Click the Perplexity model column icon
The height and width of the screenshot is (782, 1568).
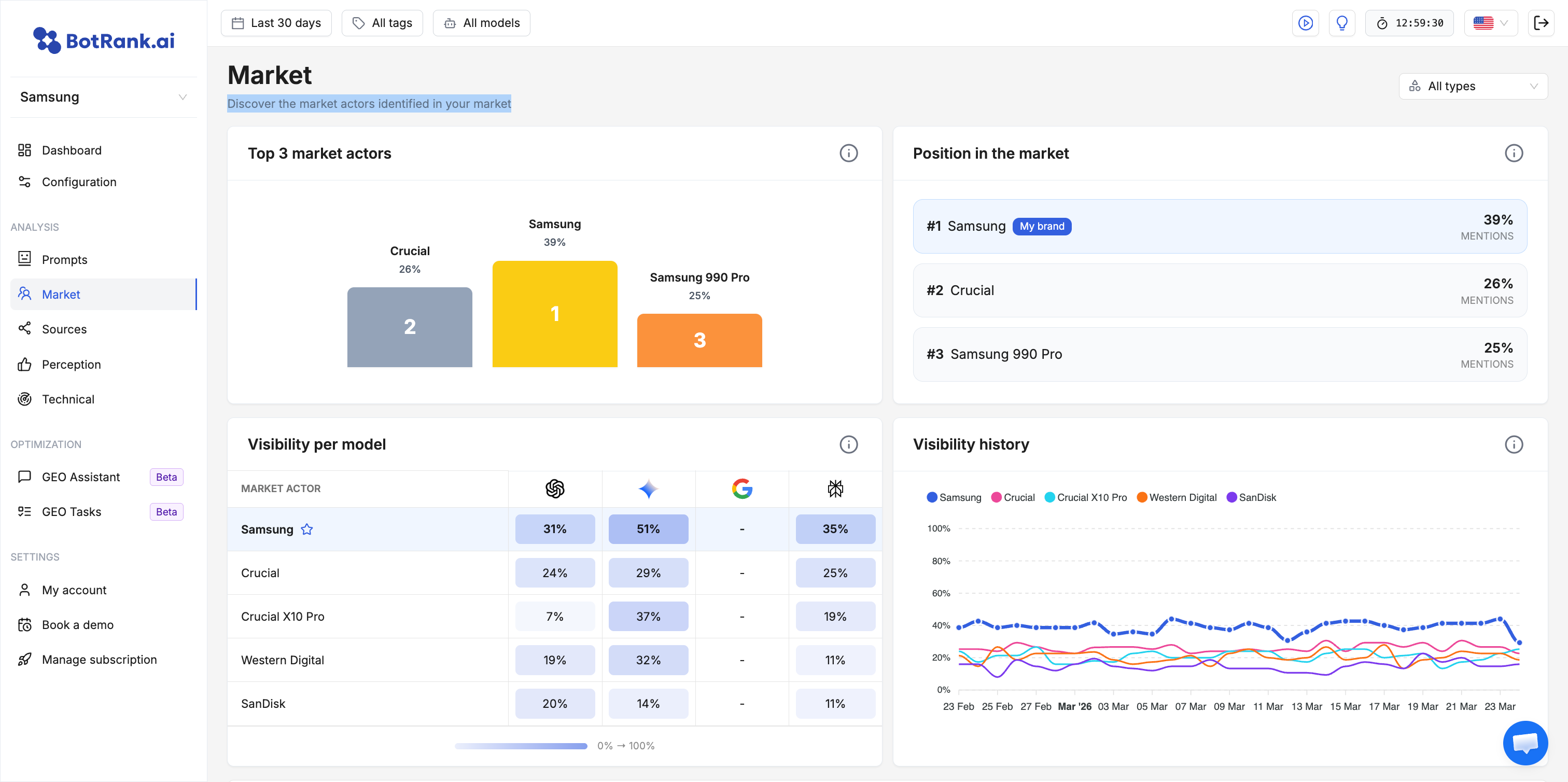(x=835, y=488)
